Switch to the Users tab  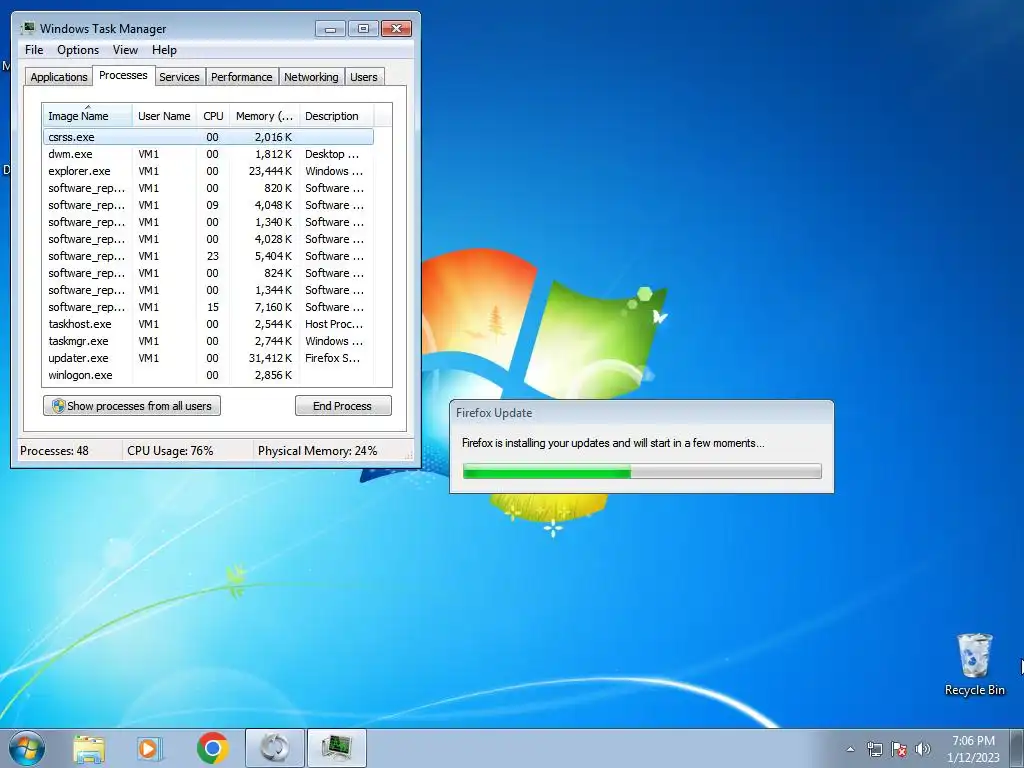(x=363, y=77)
